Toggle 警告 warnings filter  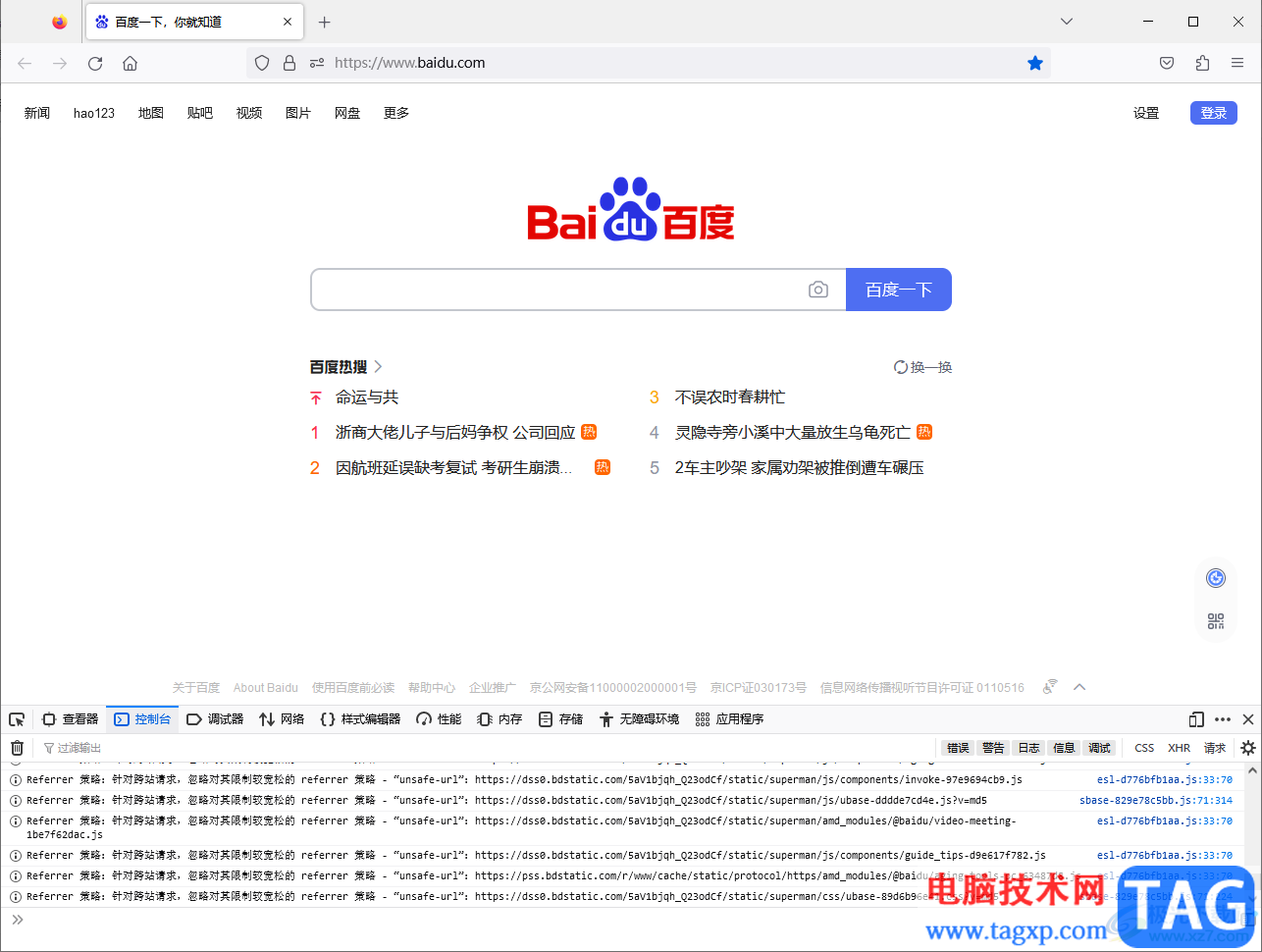[x=993, y=748]
